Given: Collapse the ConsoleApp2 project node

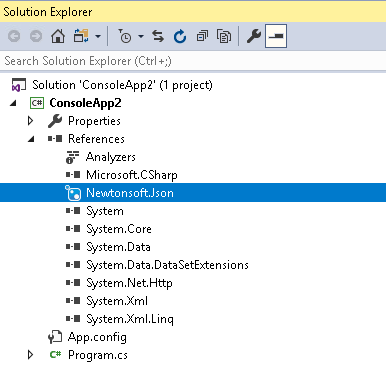Looking at the screenshot, I should pos(13,103).
